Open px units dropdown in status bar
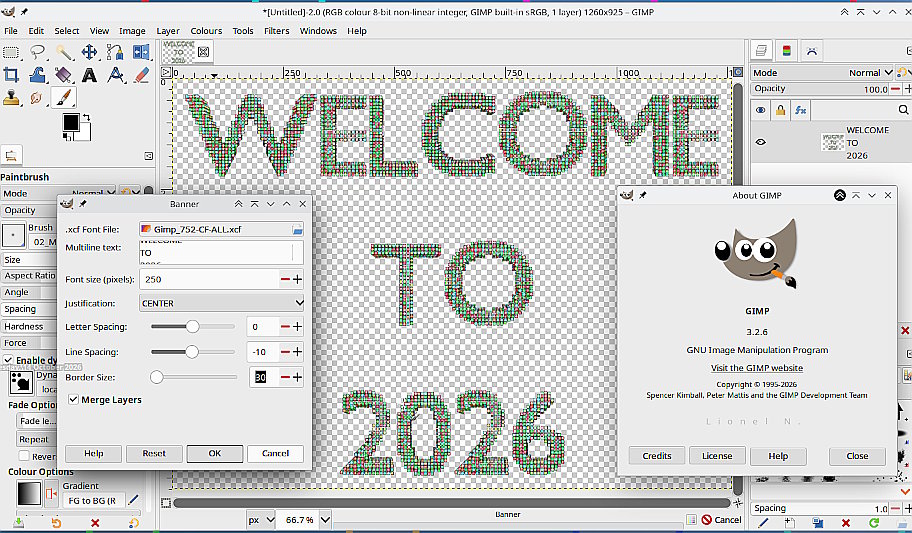Image resolution: width=912 pixels, height=533 pixels. (261, 520)
